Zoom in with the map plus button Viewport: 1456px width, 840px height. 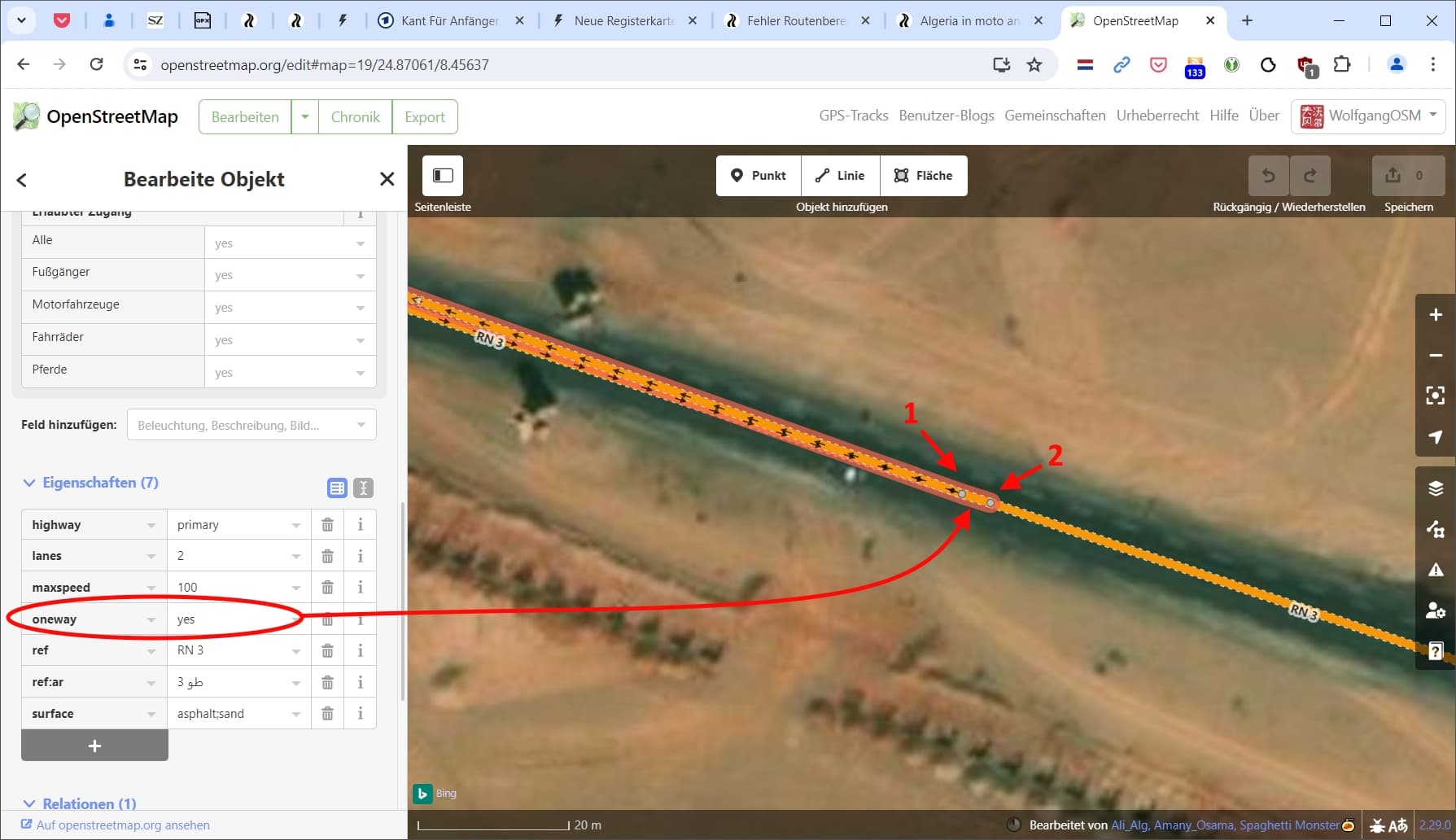(1436, 314)
